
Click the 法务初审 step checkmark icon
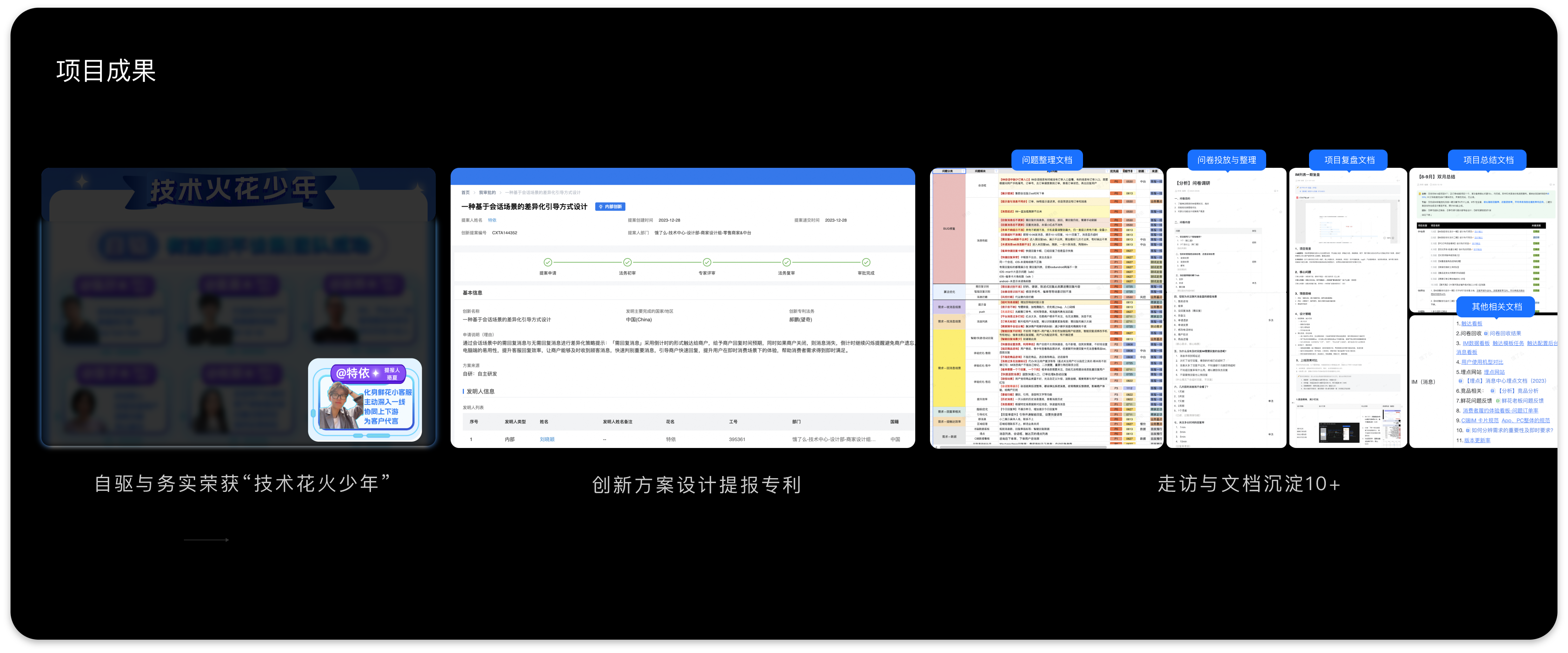point(627,262)
